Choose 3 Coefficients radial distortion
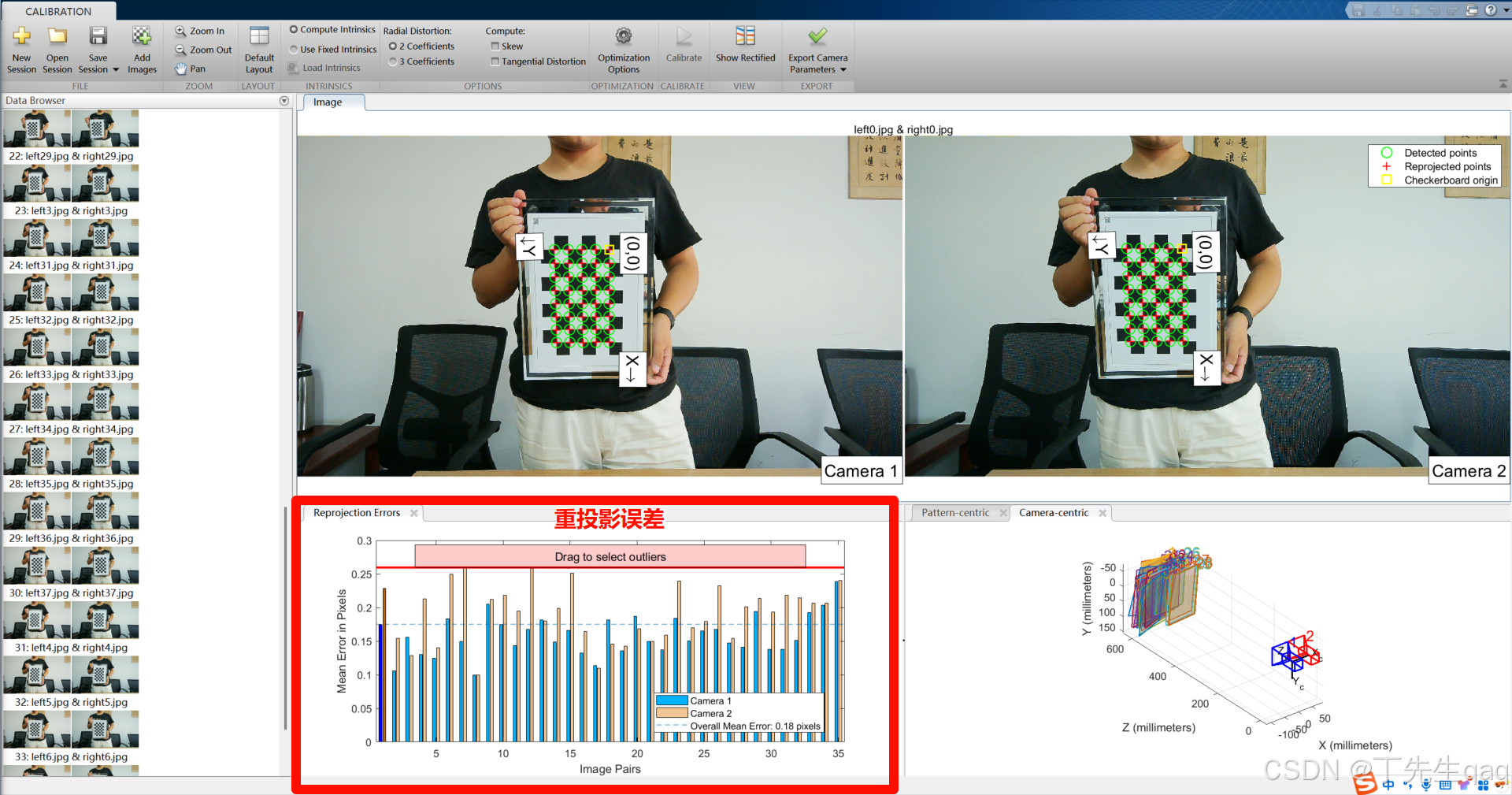The height and width of the screenshot is (795, 1512). [x=421, y=61]
